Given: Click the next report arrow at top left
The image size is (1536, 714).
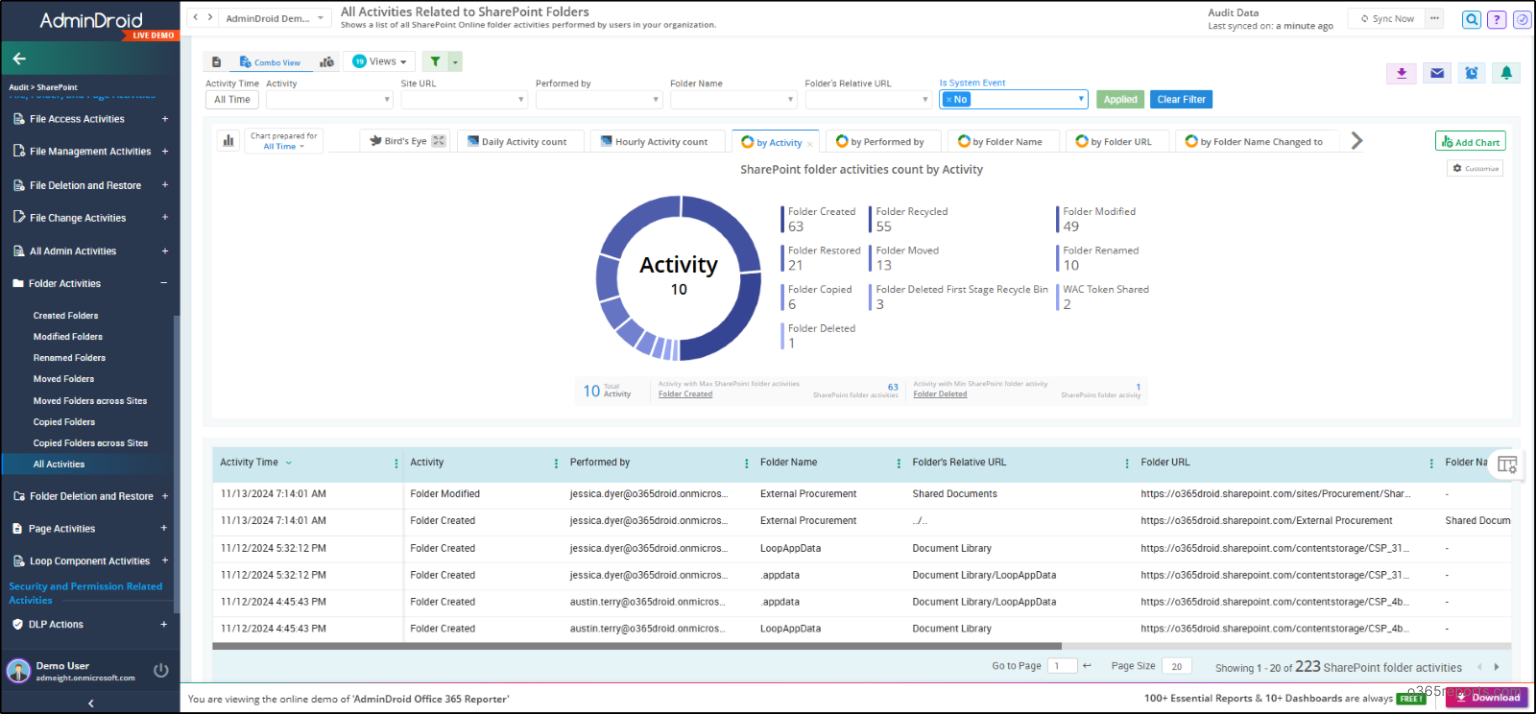Looking at the screenshot, I should tap(210, 18).
